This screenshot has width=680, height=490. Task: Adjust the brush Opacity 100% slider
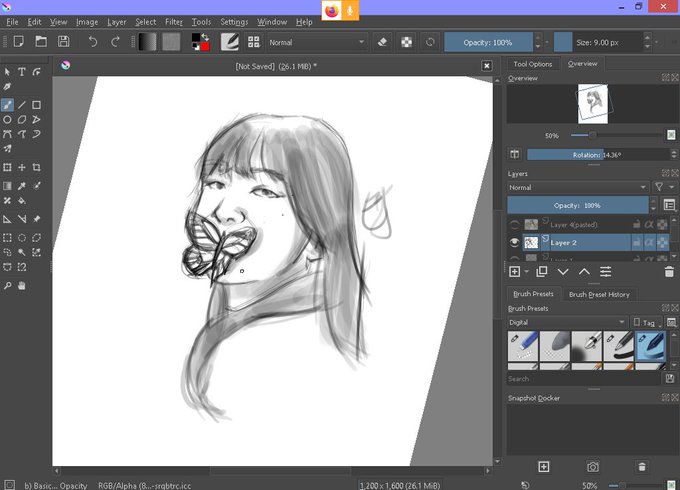(x=489, y=42)
